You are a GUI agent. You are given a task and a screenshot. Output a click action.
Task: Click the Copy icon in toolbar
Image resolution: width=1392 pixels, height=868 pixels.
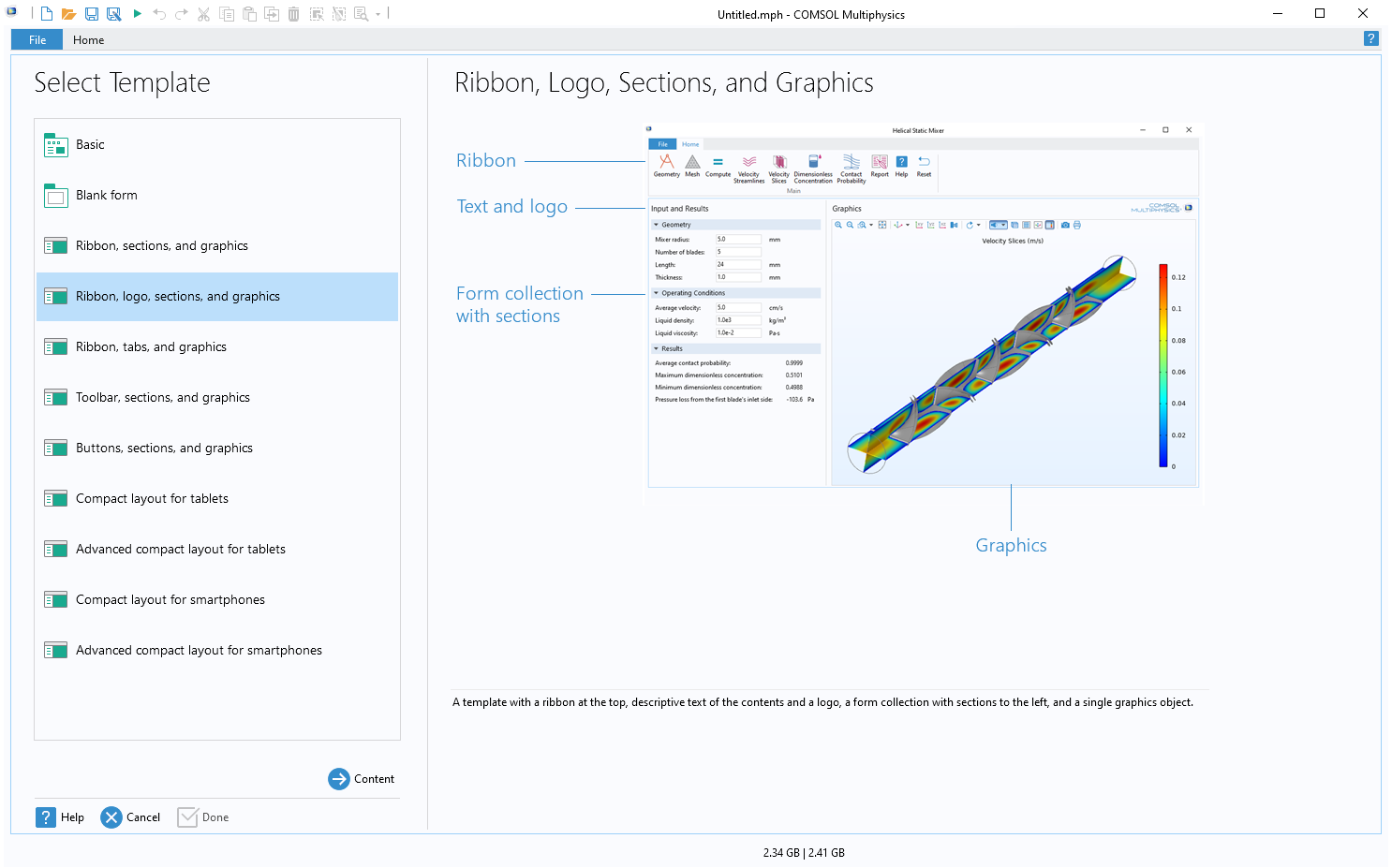[x=227, y=14]
